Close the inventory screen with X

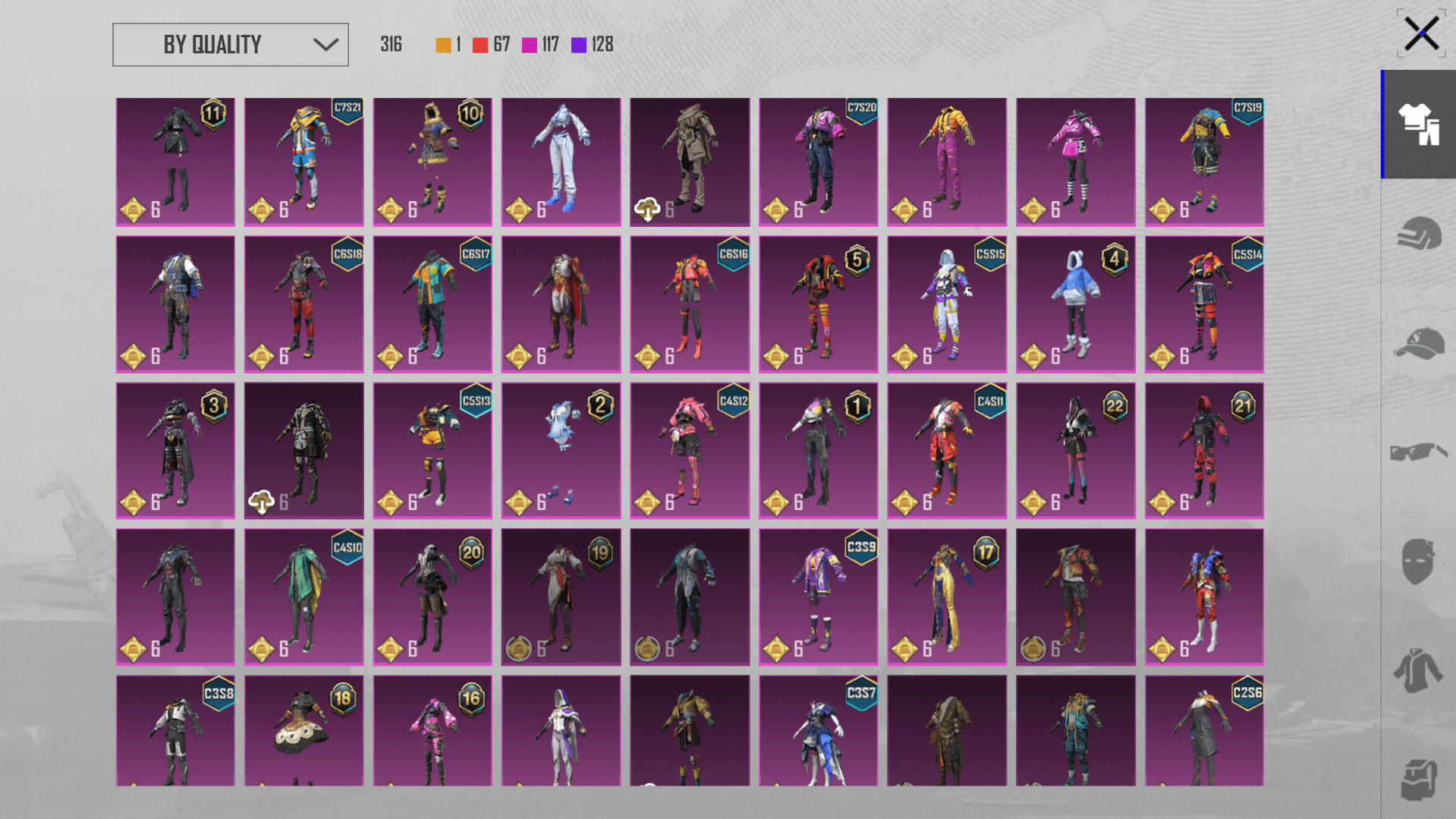click(x=1420, y=34)
